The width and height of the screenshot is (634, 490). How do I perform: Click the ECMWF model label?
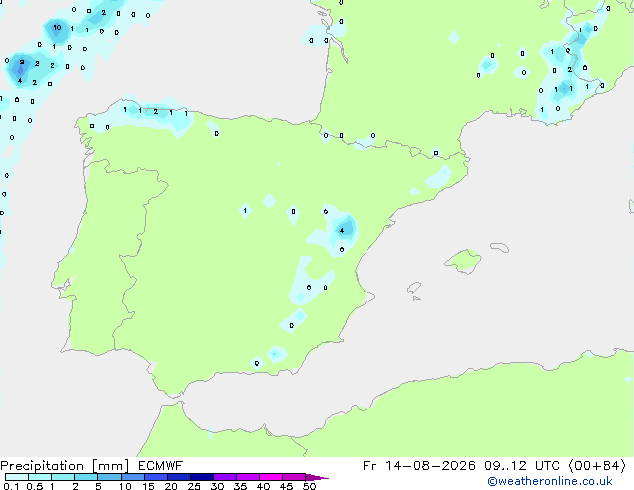click(x=161, y=466)
